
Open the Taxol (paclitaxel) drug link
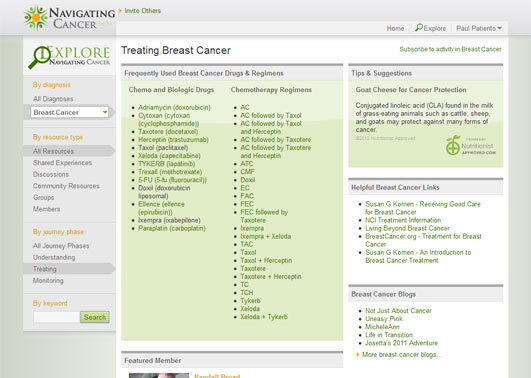(163, 148)
